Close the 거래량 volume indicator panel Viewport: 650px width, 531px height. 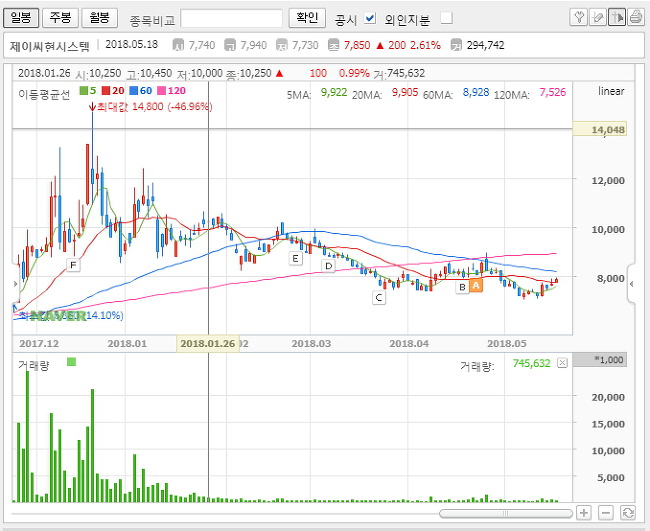562,364
